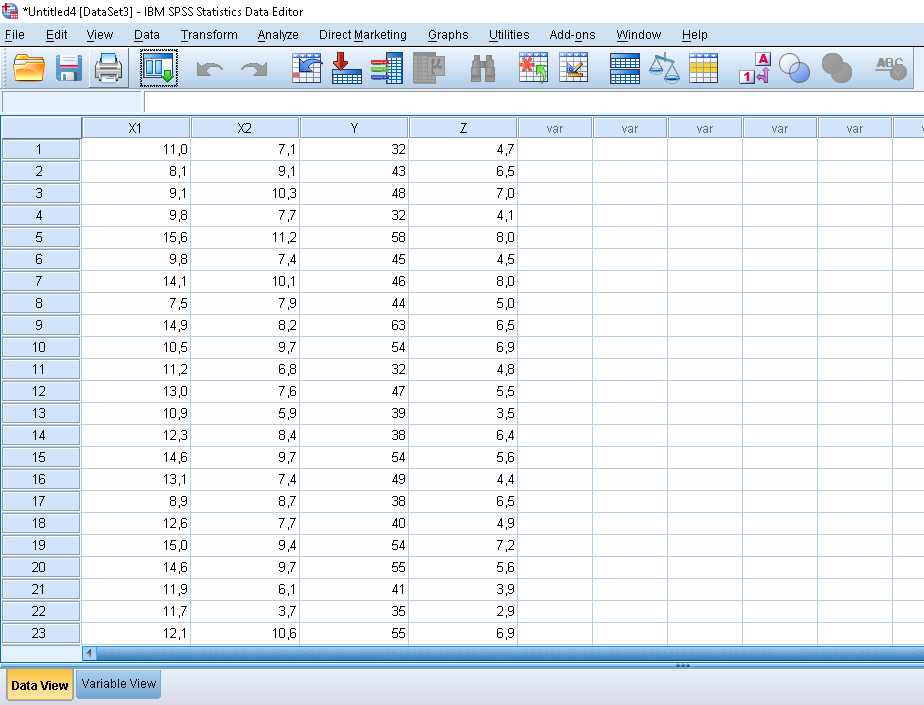Click the Insert Cases toolbar icon
The width and height of the screenshot is (924, 705).
[x=533, y=68]
